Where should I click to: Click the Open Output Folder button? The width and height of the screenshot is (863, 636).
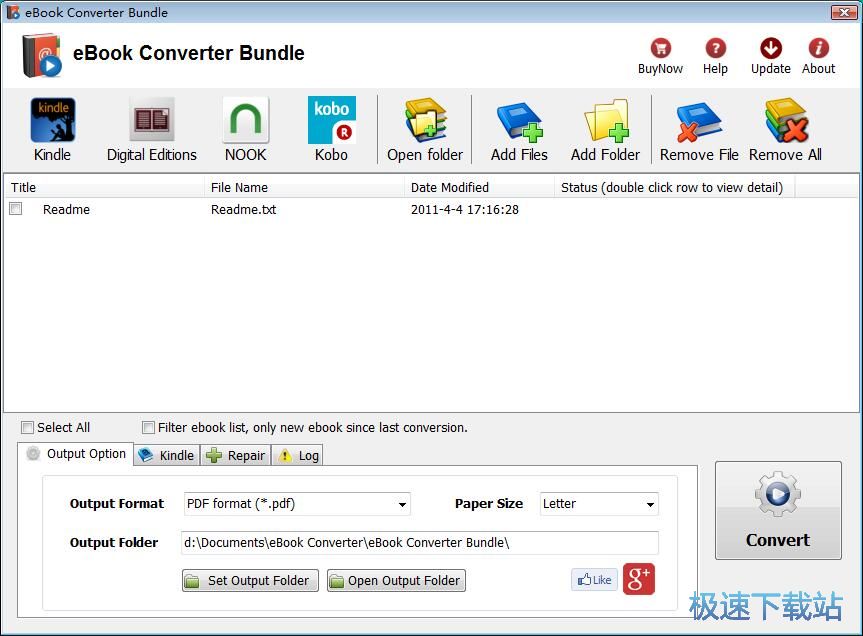coord(396,580)
